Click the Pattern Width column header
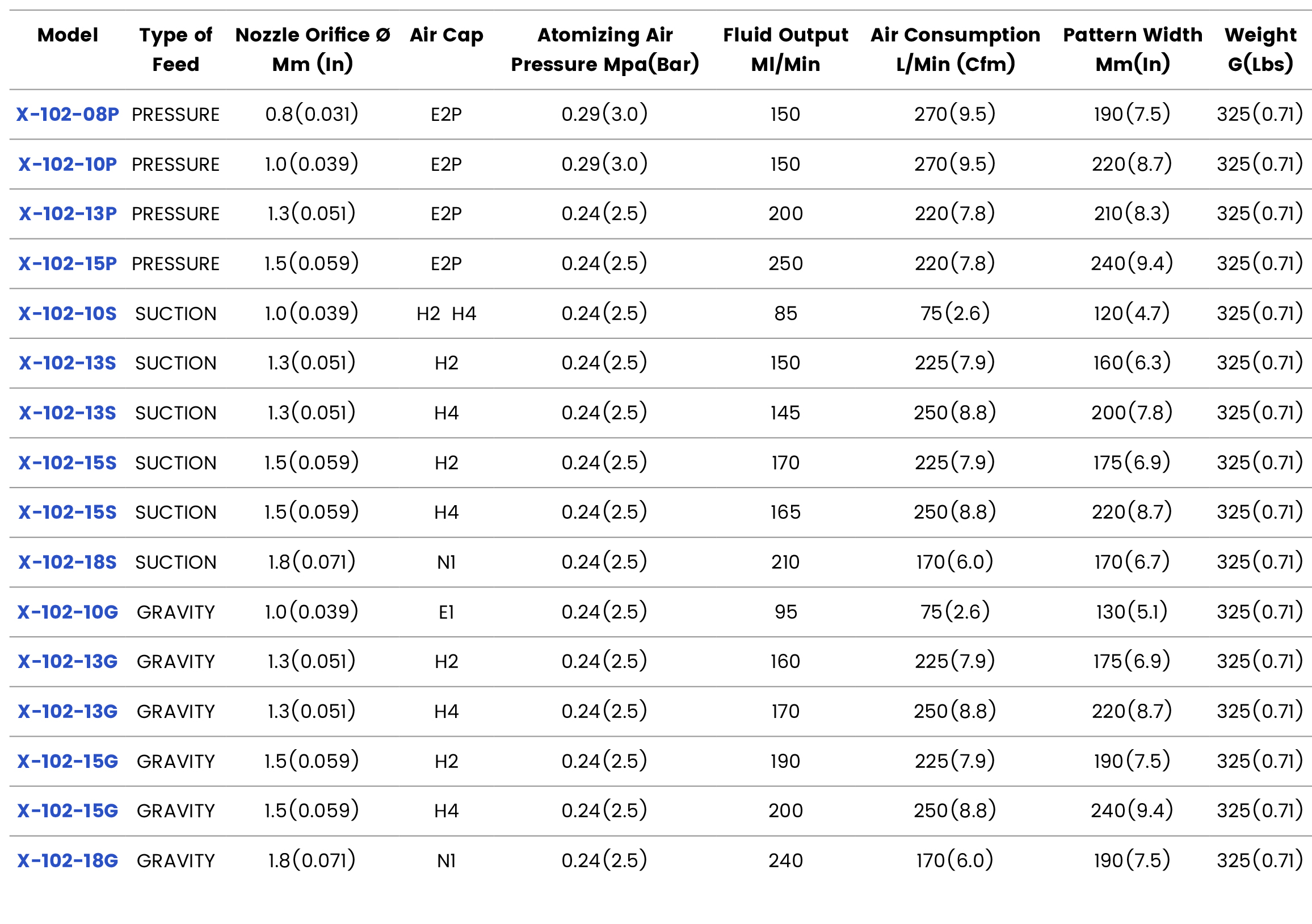Image resolution: width=1312 pixels, height=924 pixels. (x=1132, y=49)
